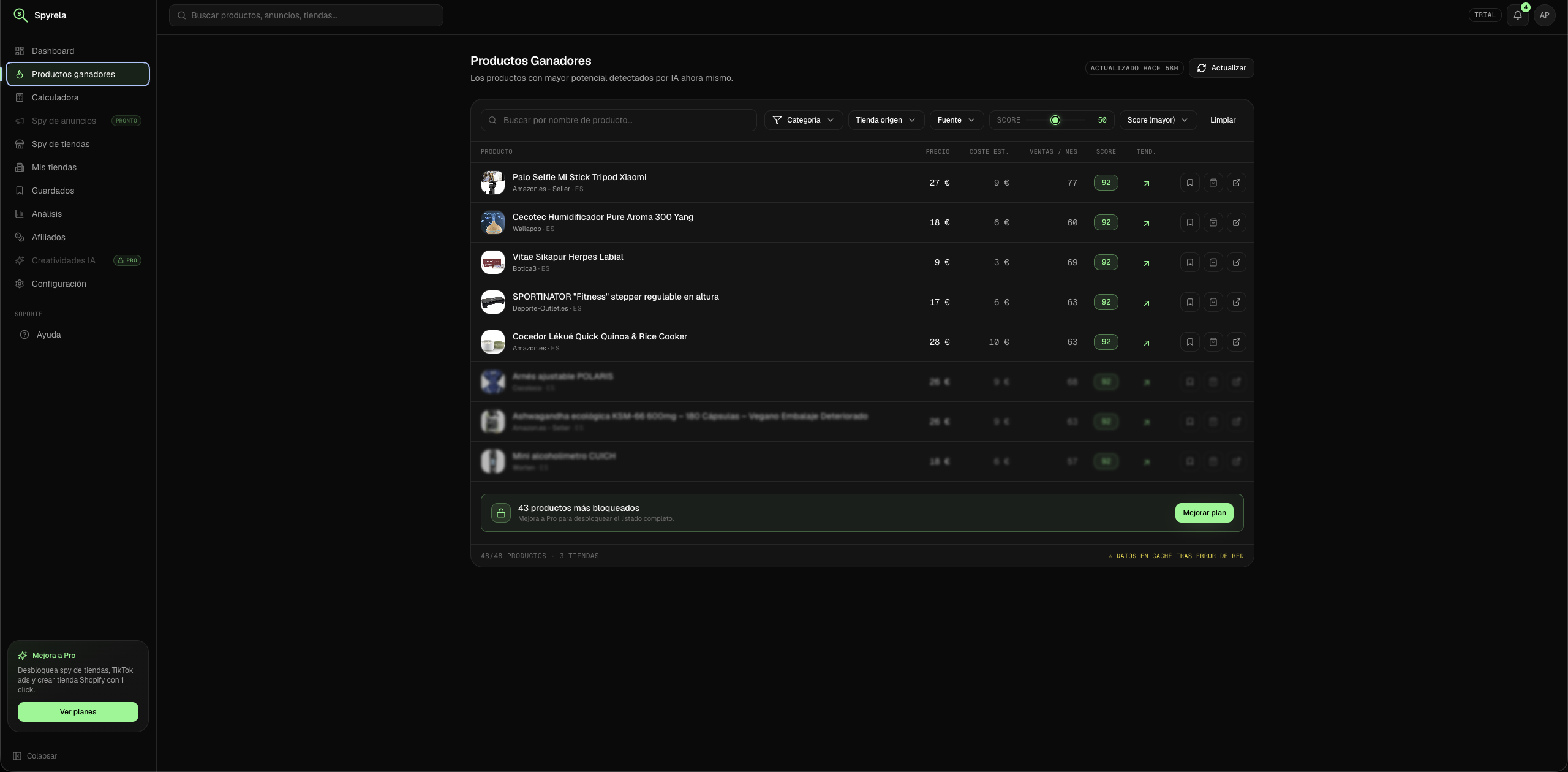
Task: Click the Mejorar plan button
Action: point(1204,513)
